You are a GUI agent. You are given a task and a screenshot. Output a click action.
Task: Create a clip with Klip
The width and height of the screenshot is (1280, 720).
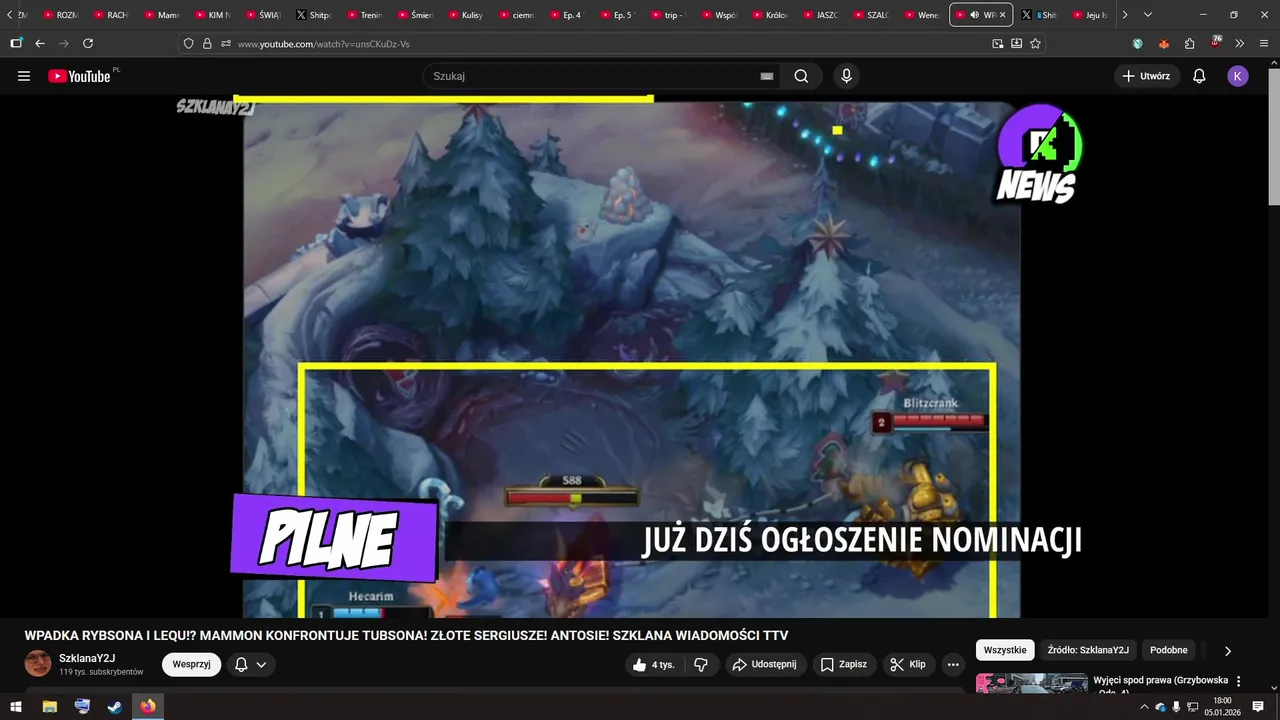(908, 664)
